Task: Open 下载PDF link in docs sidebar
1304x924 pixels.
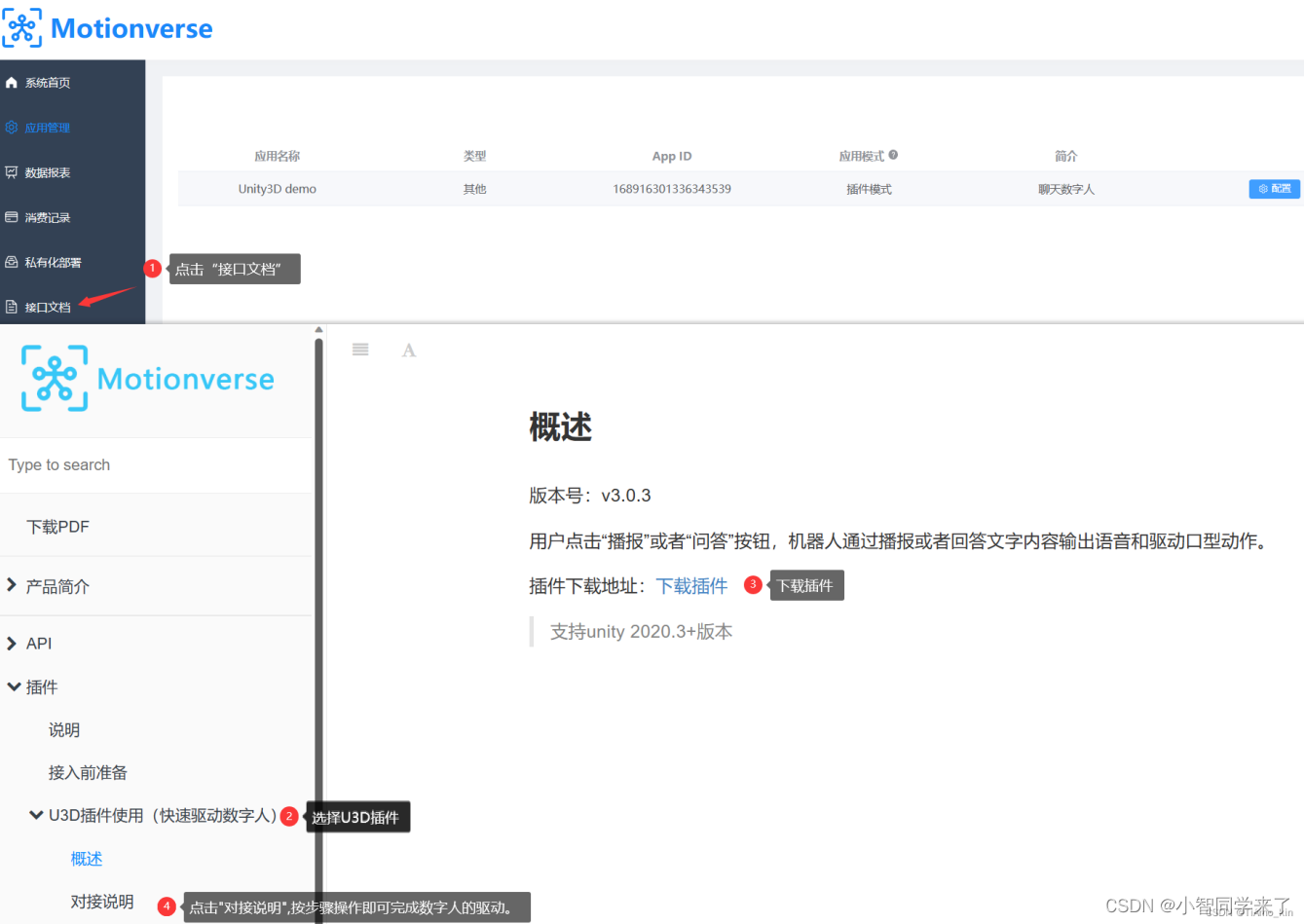Action: pyautogui.click(x=58, y=527)
